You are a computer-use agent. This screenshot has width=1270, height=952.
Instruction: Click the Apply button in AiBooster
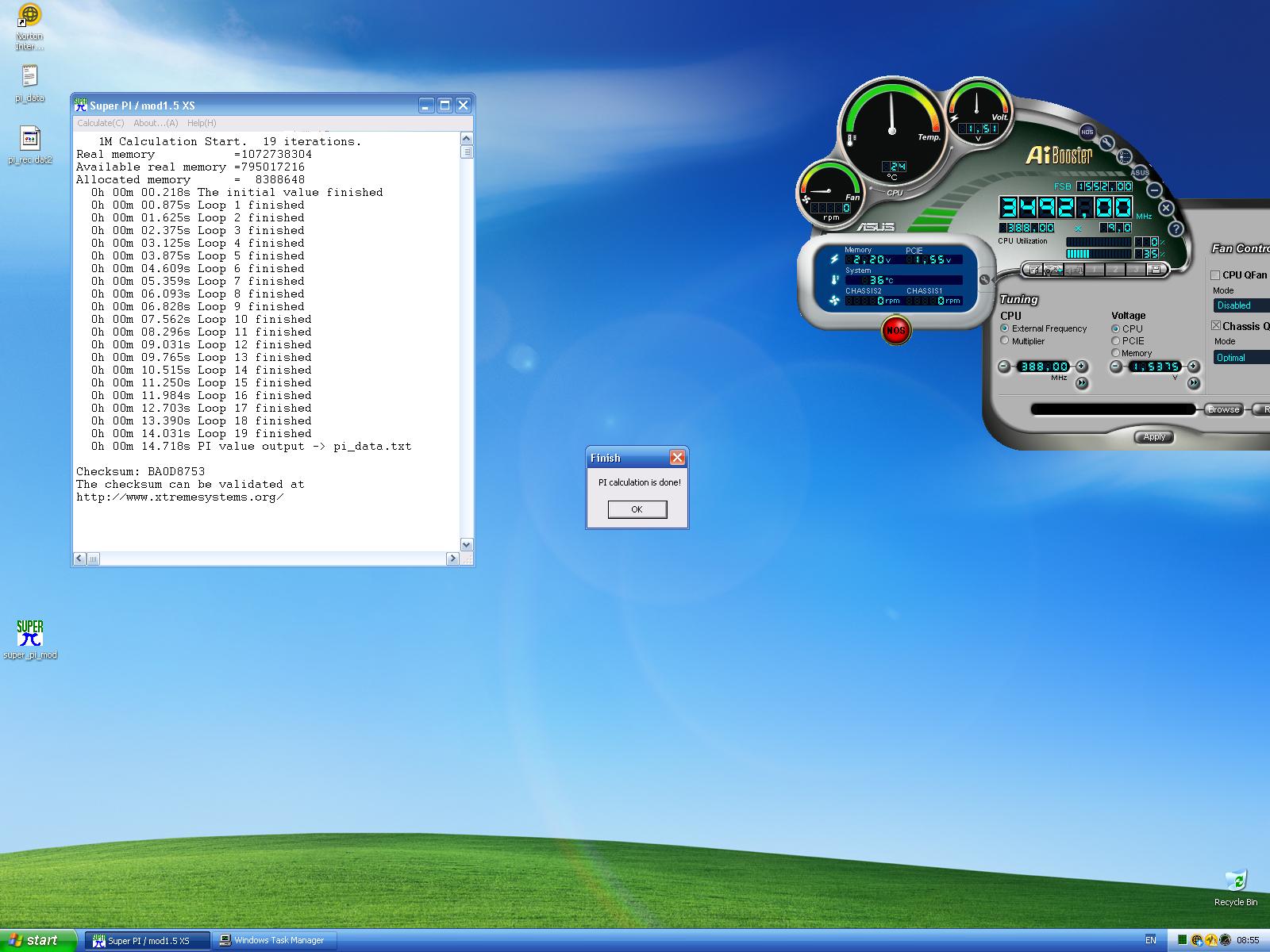[x=1154, y=437]
